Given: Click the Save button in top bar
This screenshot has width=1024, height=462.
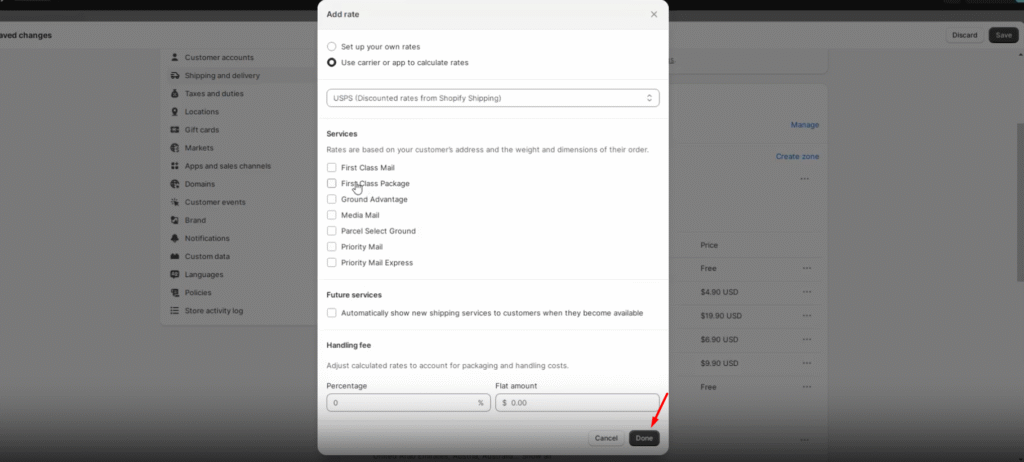Looking at the screenshot, I should [1004, 35].
